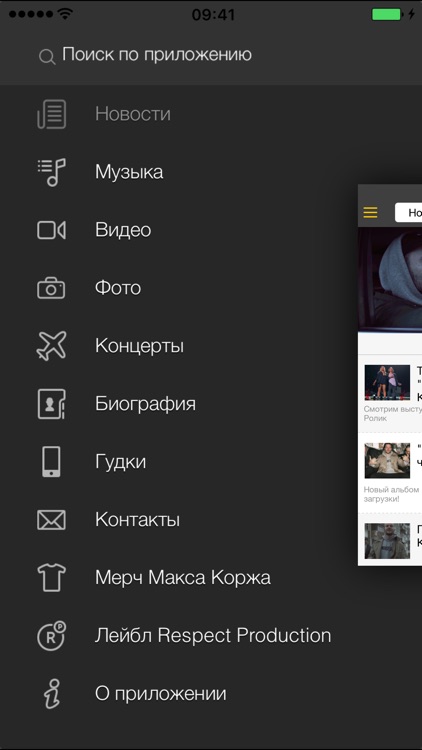This screenshot has height=750, width=422.
Task: Click the Новости newspaper icon
Action: coord(51,114)
